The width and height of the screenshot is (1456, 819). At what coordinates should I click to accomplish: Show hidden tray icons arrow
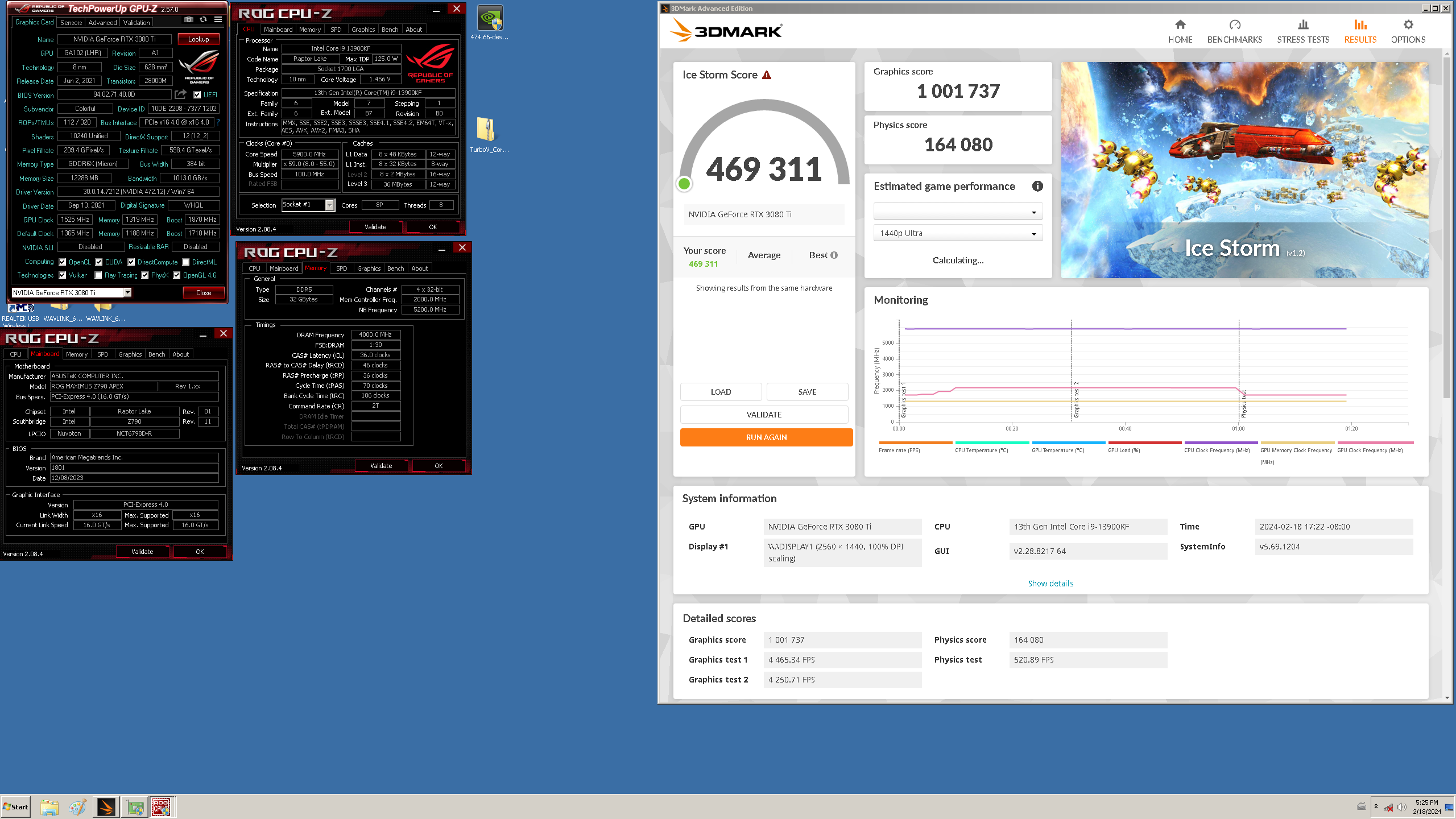pos(1376,806)
